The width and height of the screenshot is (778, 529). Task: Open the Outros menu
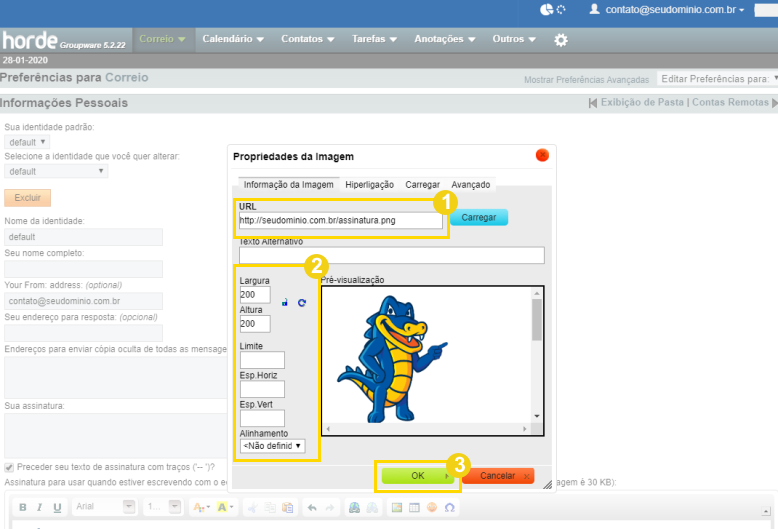point(514,39)
